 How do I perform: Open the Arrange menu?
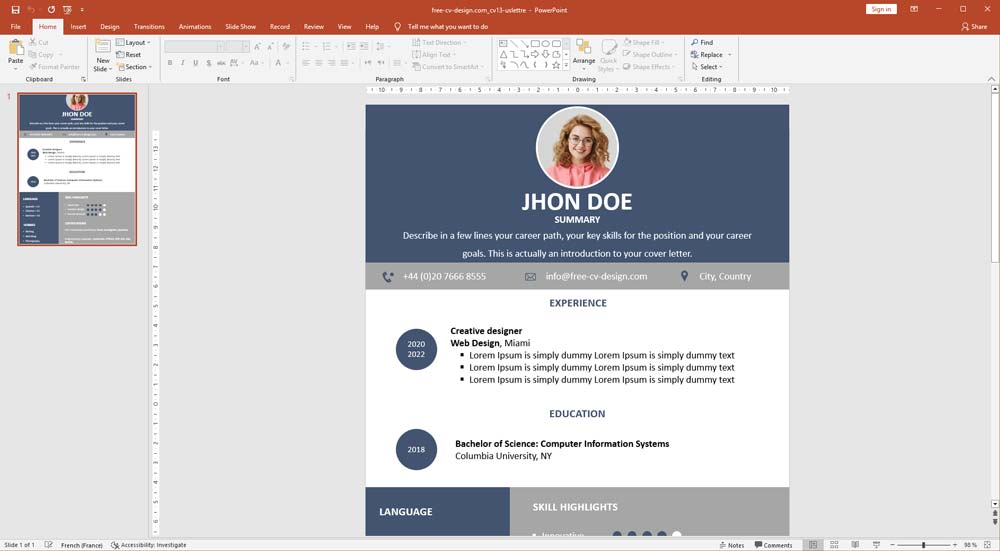click(584, 55)
